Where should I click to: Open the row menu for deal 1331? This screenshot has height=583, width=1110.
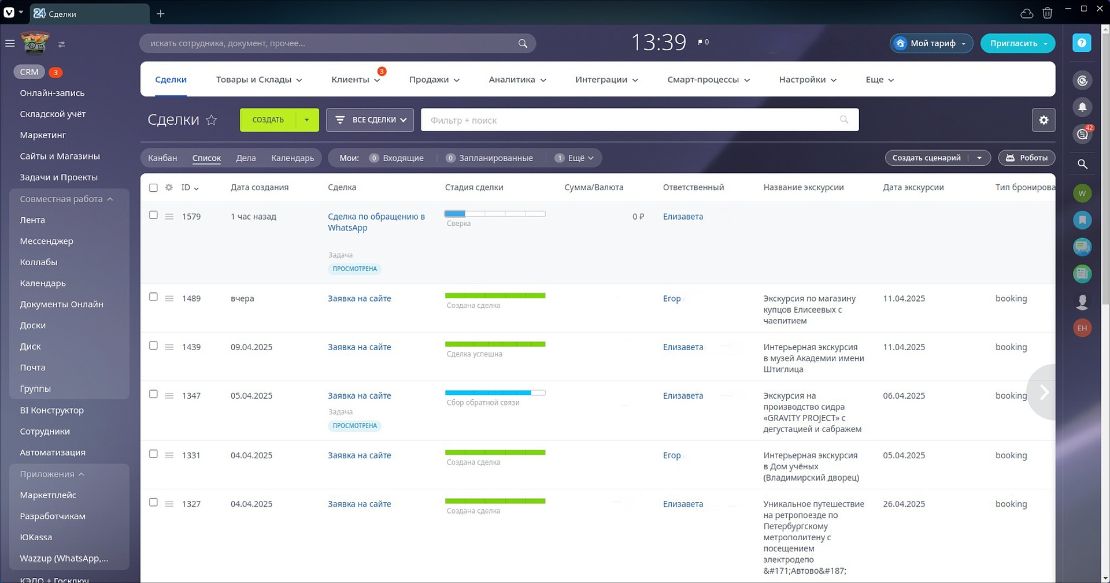coord(169,456)
